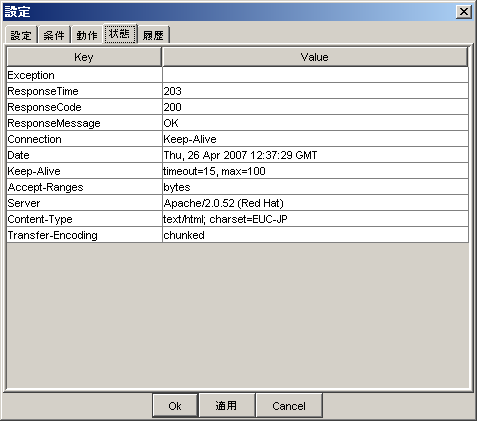The height and width of the screenshot is (421, 477).
Task: Close the 設定 dialog window
Action: (464, 12)
